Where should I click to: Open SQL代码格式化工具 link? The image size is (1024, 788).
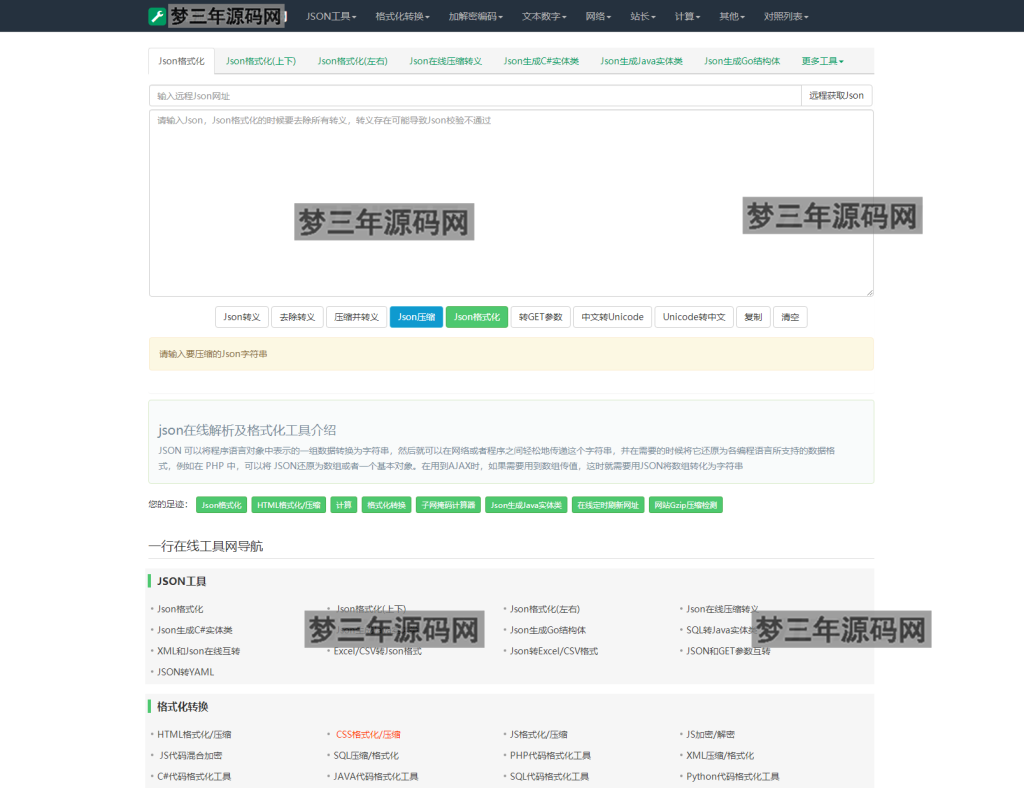coord(549,776)
